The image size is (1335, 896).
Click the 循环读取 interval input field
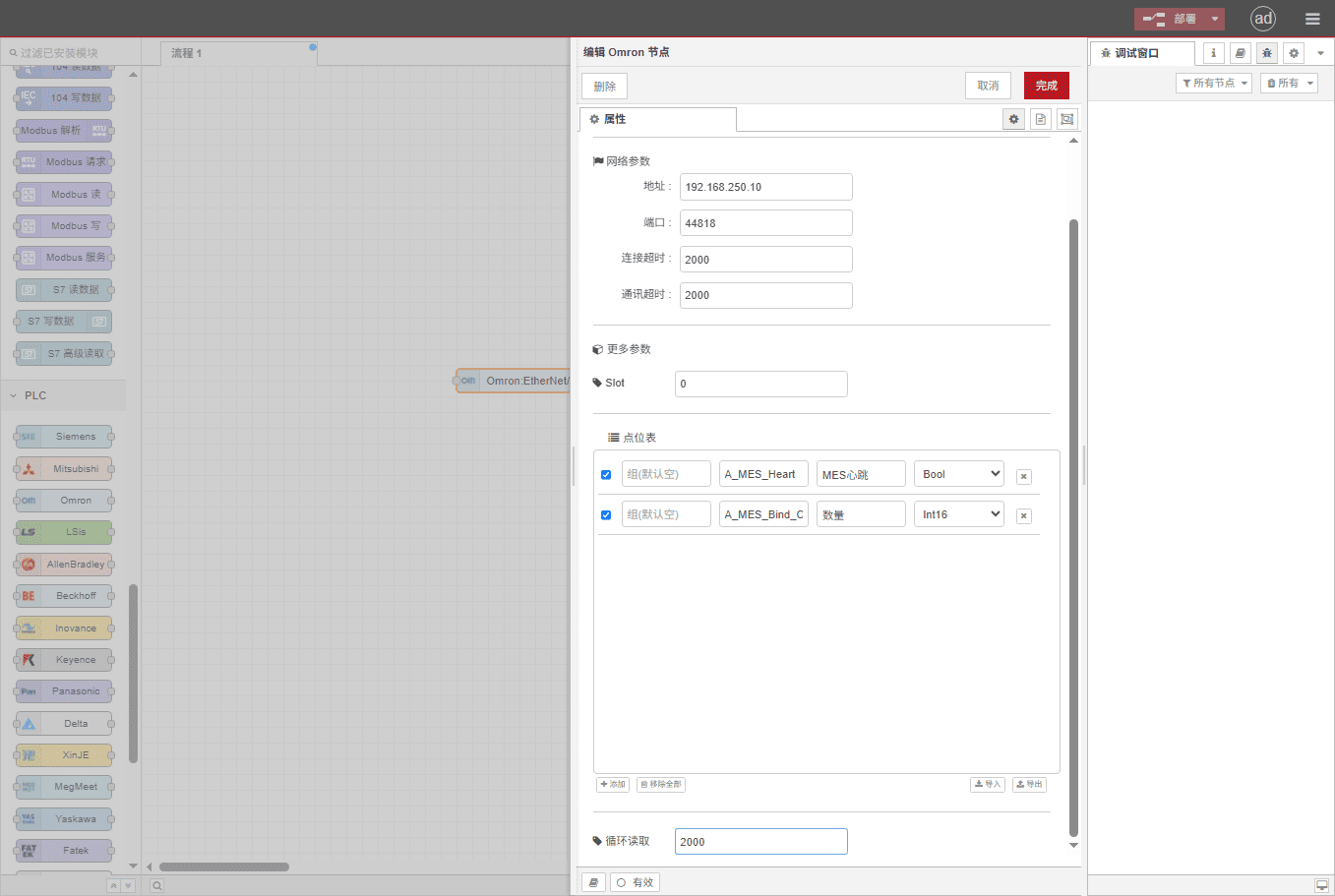pyautogui.click(x=760, y=841)
